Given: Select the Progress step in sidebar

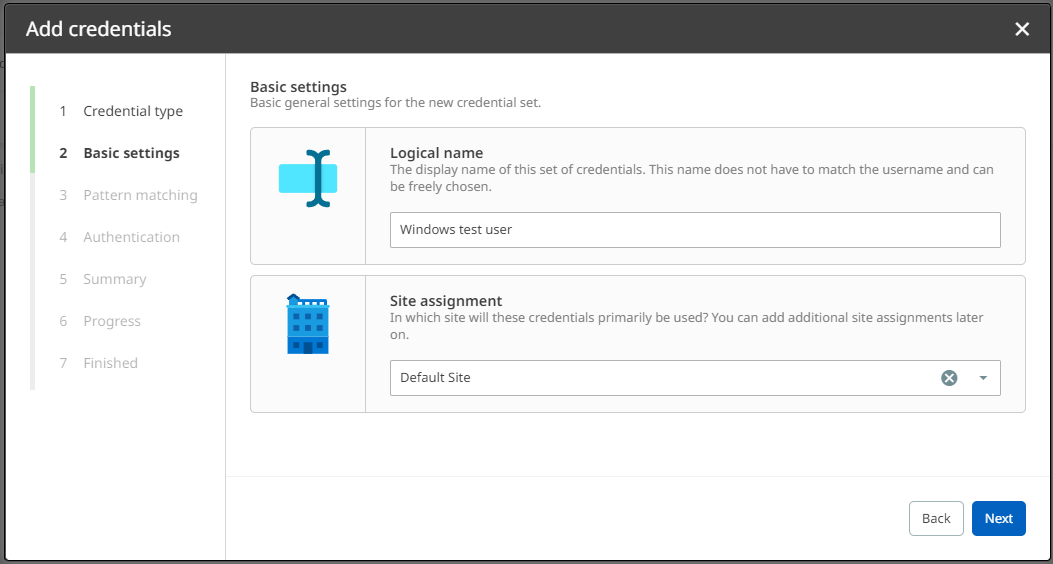Looking at the screenshot, I should pos(111,321).
